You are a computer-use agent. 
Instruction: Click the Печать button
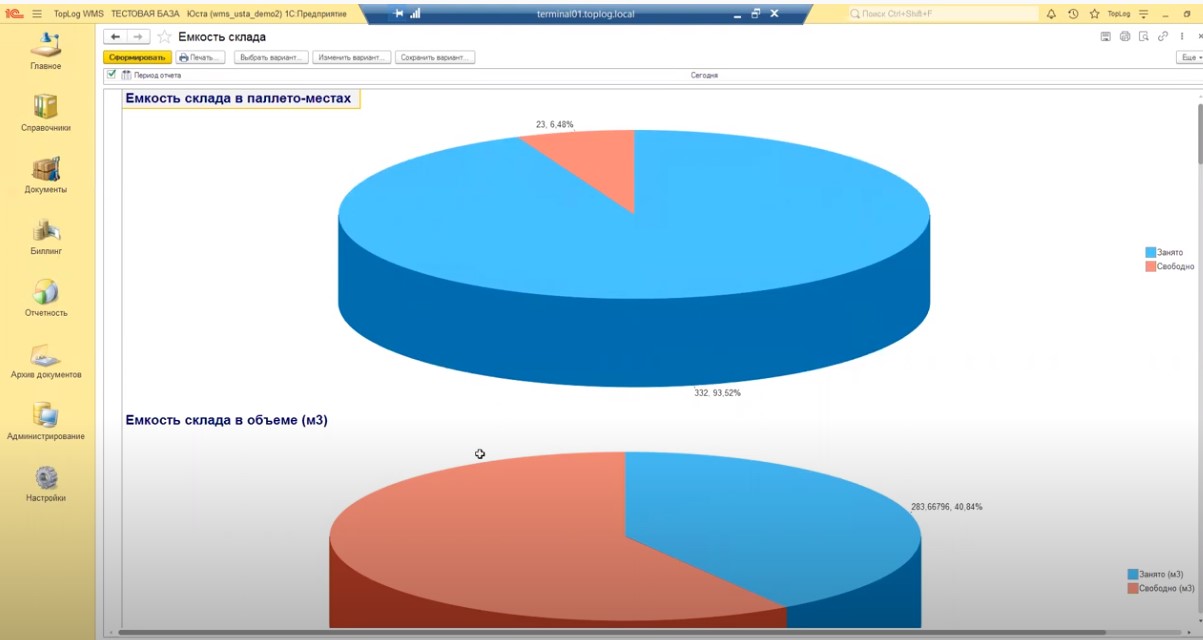coord(200,58)
